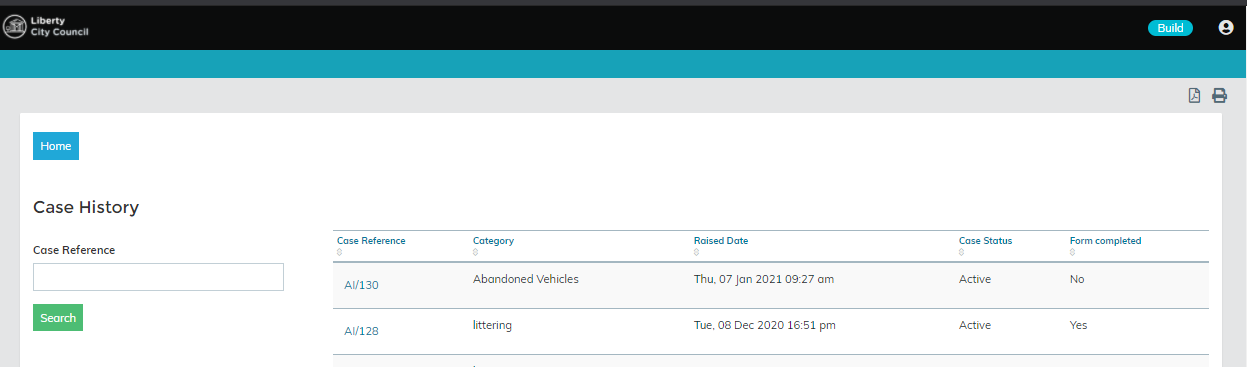Click the Case Reference column header
The image size is (1247, 367).
point(371,241)
